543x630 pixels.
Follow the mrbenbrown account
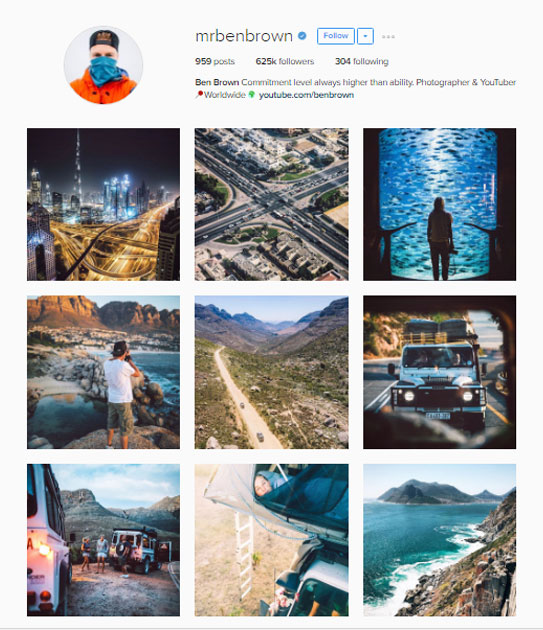click(x=336, y=36)
